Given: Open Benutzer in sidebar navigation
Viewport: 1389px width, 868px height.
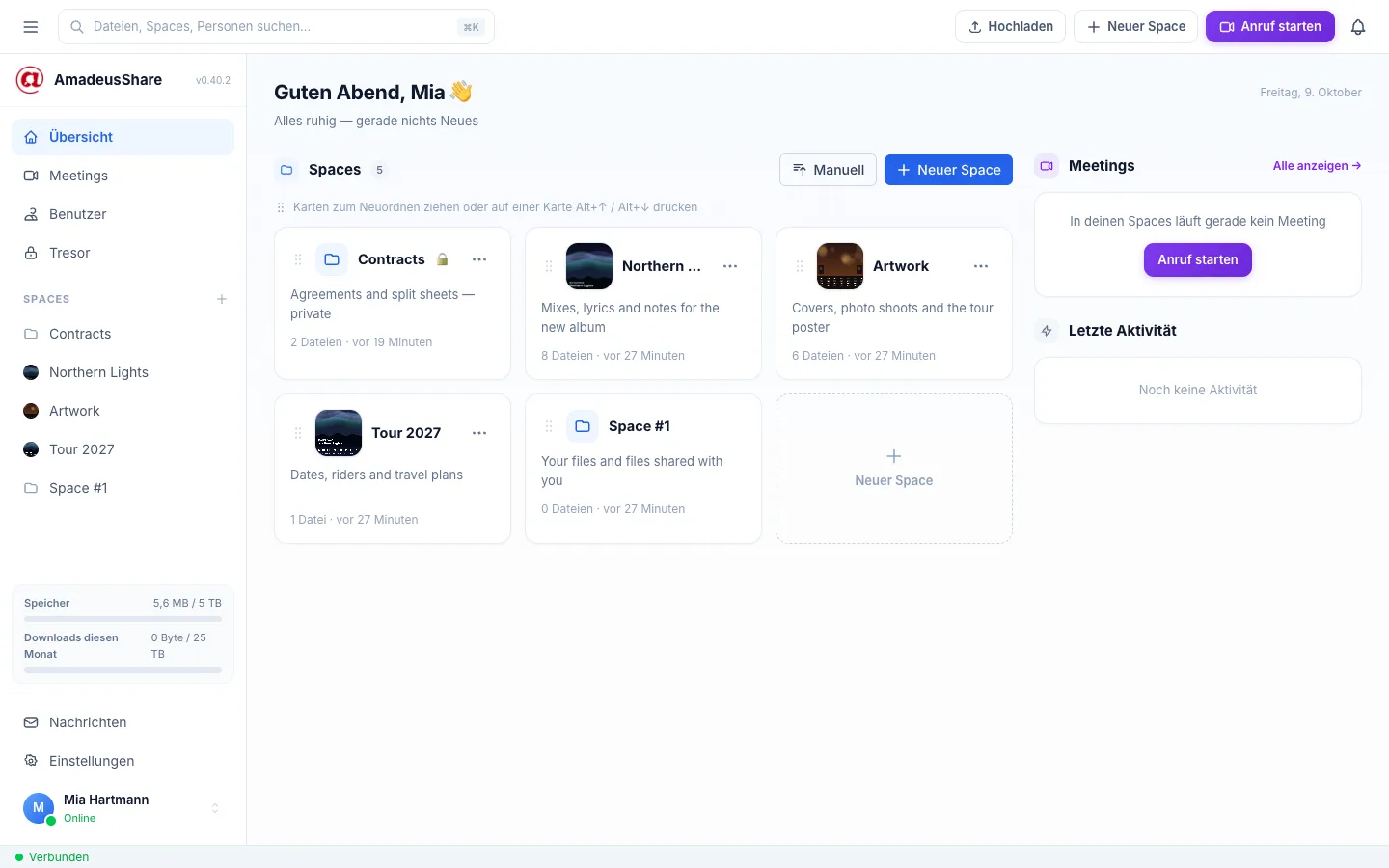Looking at the screenshot, I should tap(123, 214).
